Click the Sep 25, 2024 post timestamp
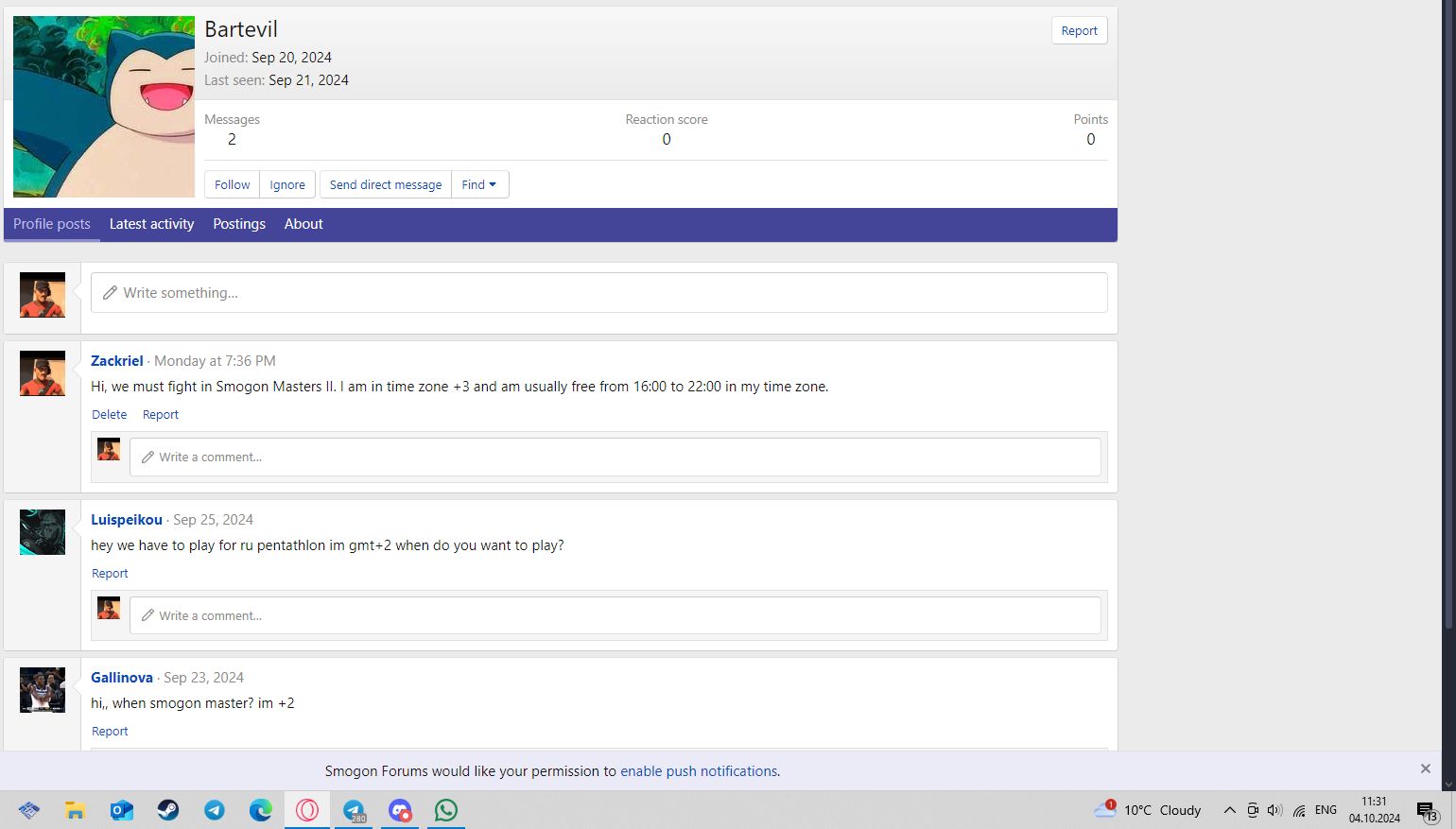The height and width of the screenshot is (829, 1456). tap(213, 520)
